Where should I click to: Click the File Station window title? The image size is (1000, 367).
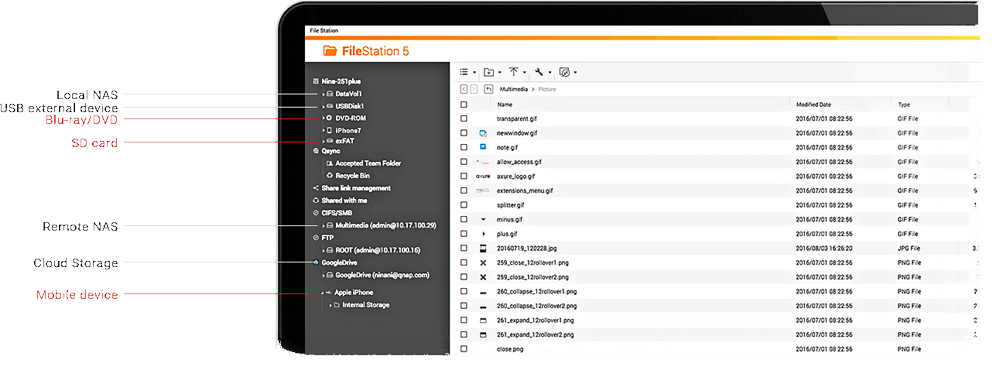click(324, 31)
